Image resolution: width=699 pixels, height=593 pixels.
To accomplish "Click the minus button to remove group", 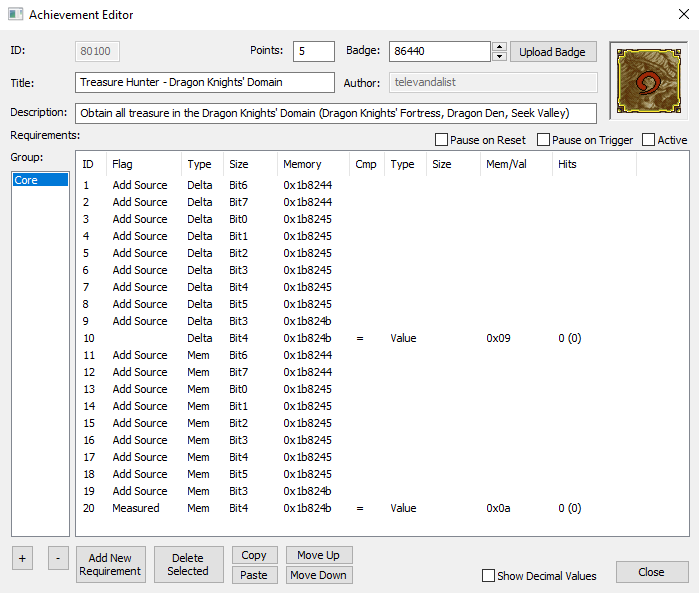I will (58, 558).
